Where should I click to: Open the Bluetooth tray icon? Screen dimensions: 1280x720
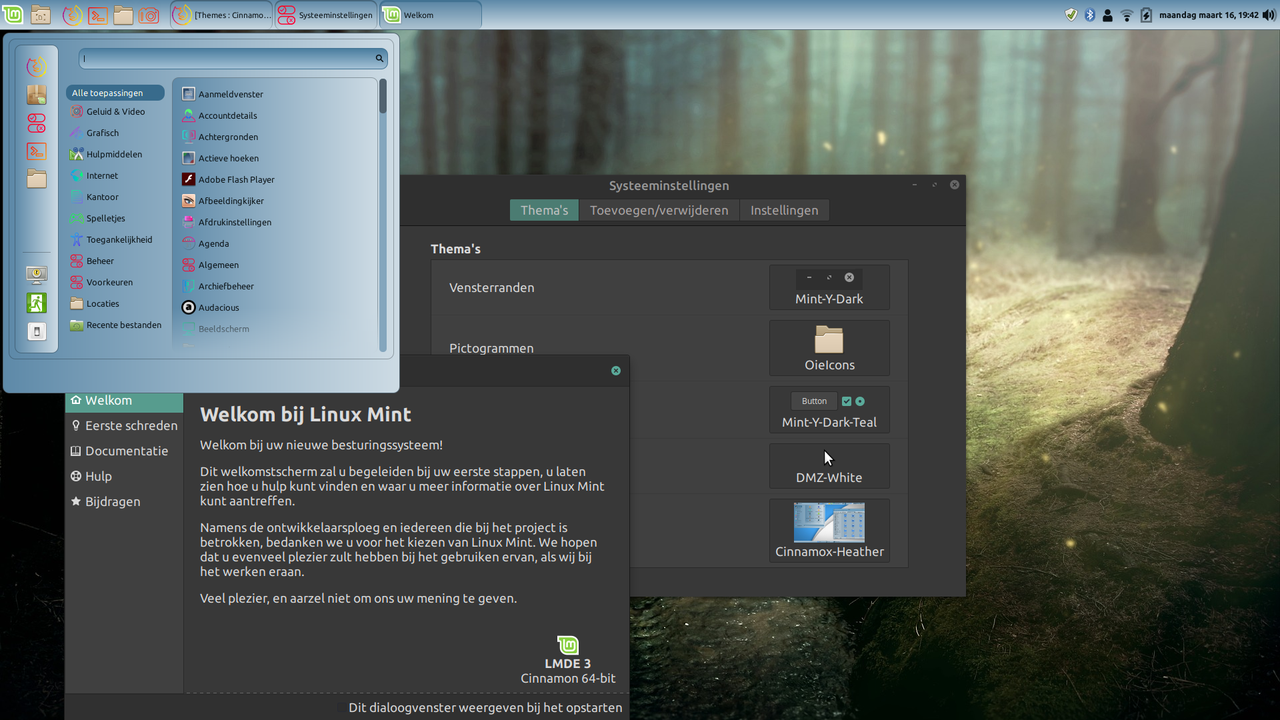click(x=1090, y=15)
